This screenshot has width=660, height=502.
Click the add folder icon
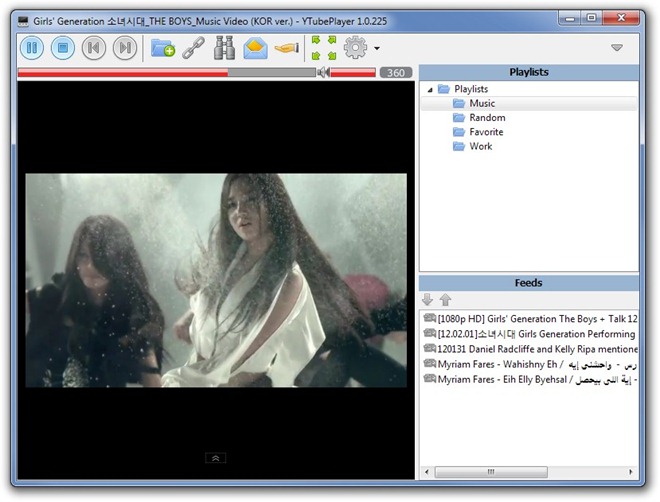tap(163, 48)
